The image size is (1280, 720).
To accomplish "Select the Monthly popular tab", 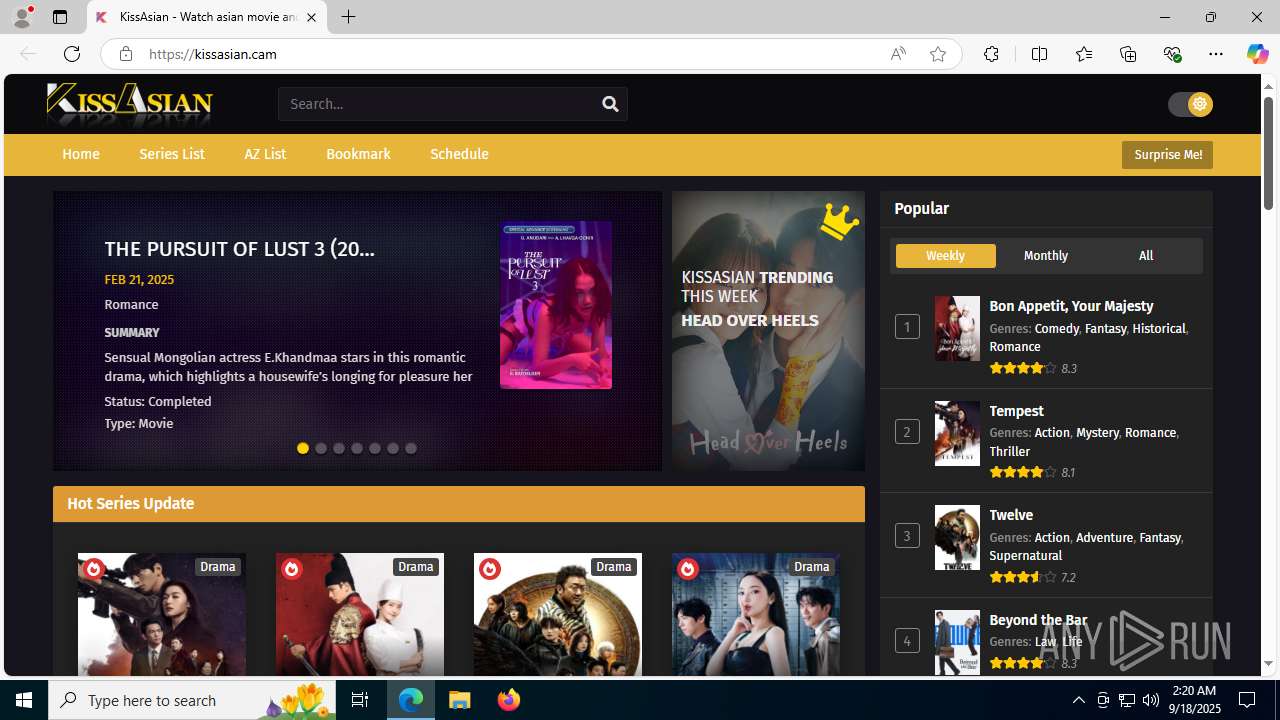I will 1046,256.
